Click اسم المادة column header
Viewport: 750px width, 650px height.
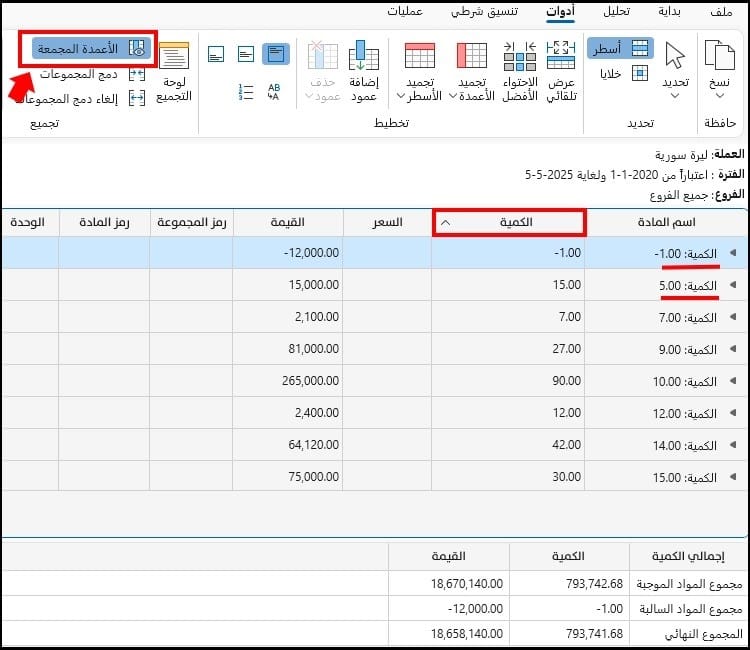tap(666, 222)
